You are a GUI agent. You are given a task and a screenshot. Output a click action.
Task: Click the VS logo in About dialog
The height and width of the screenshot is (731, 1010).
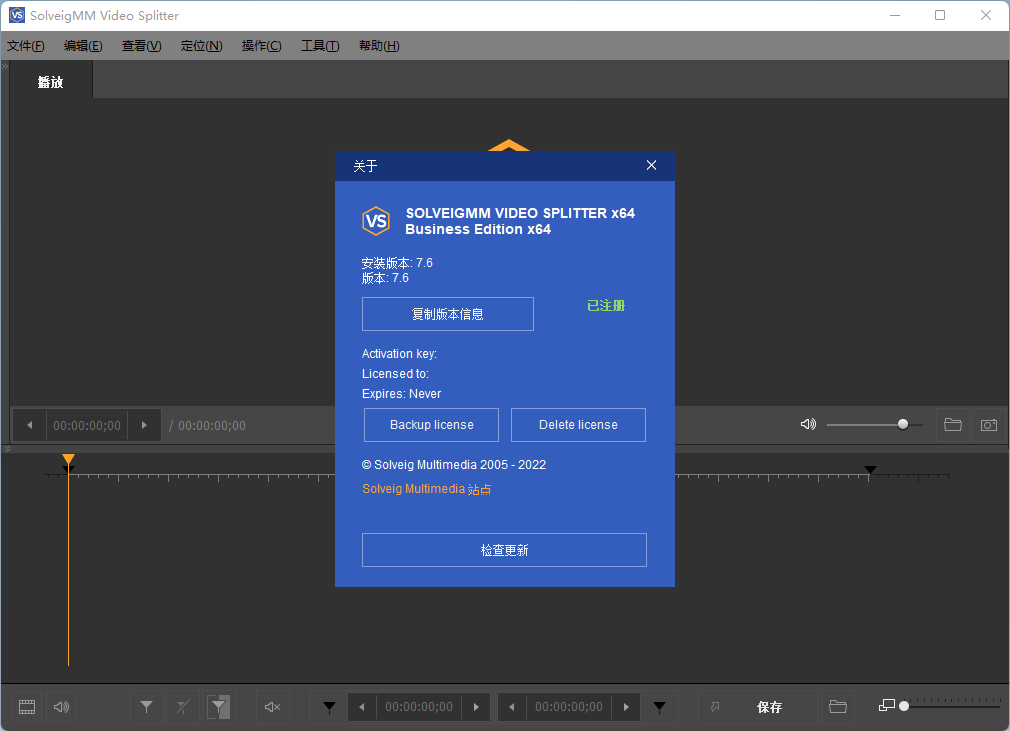click(x=376, y=221)
